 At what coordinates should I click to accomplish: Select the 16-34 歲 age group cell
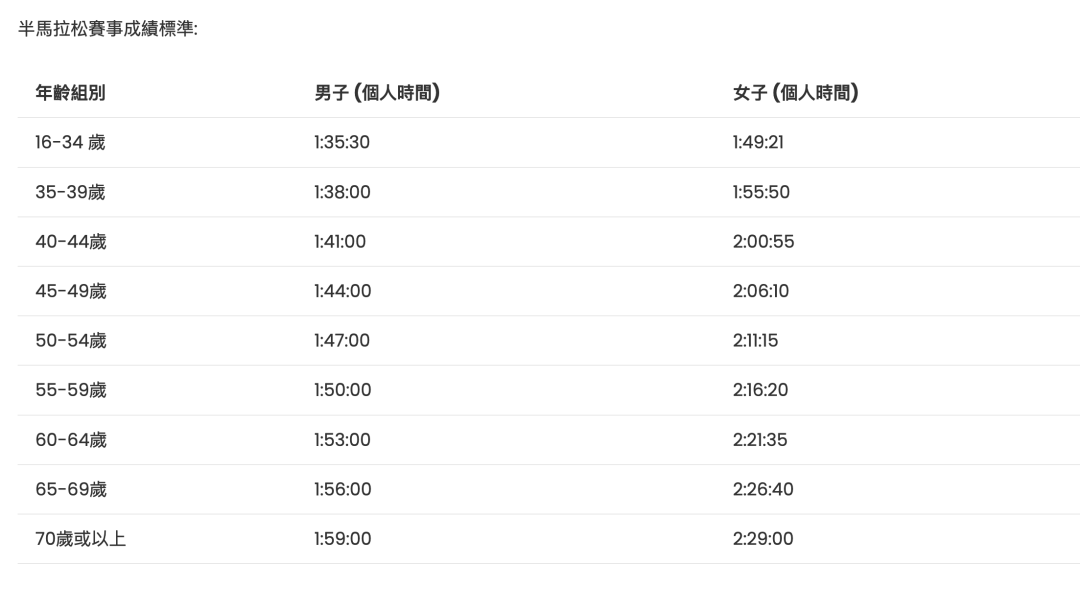[x=70, y=143]
